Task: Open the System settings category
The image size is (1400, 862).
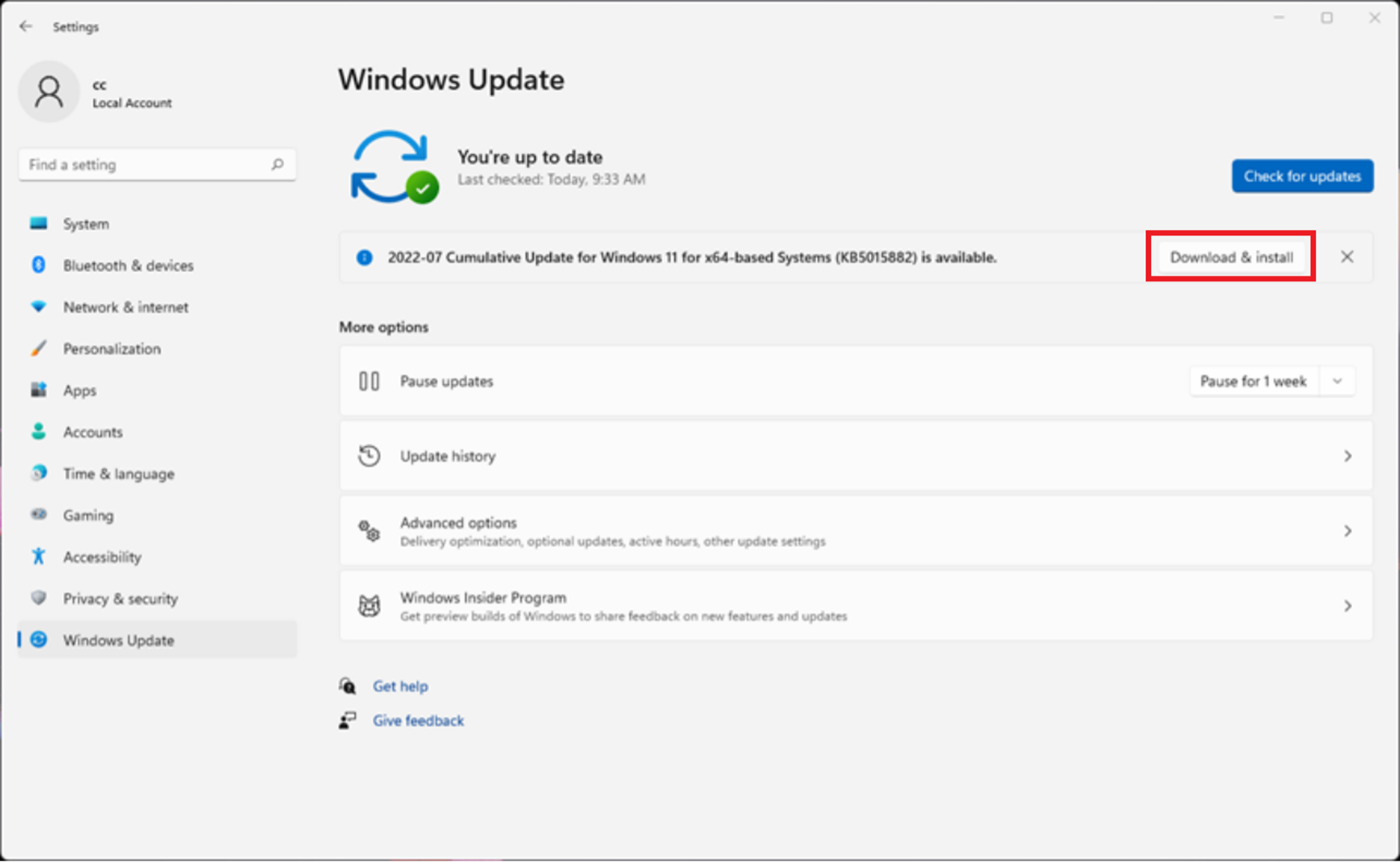Action: point(86,224)
